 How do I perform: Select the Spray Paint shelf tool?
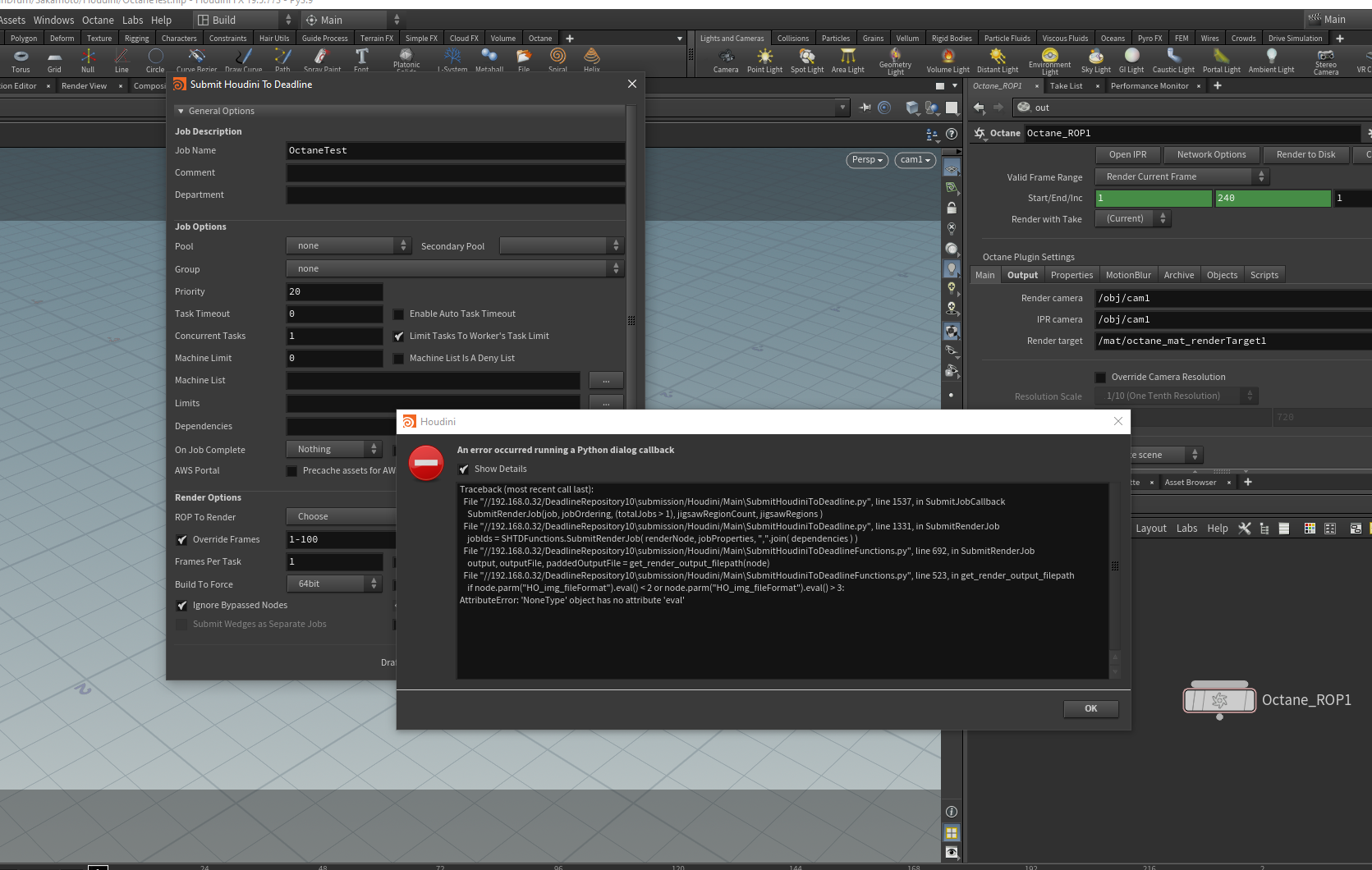tap(322, 60)
